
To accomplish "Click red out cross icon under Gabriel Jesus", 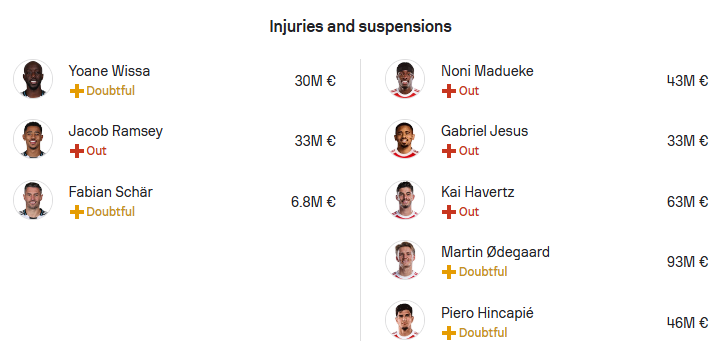I will (449, 151).
